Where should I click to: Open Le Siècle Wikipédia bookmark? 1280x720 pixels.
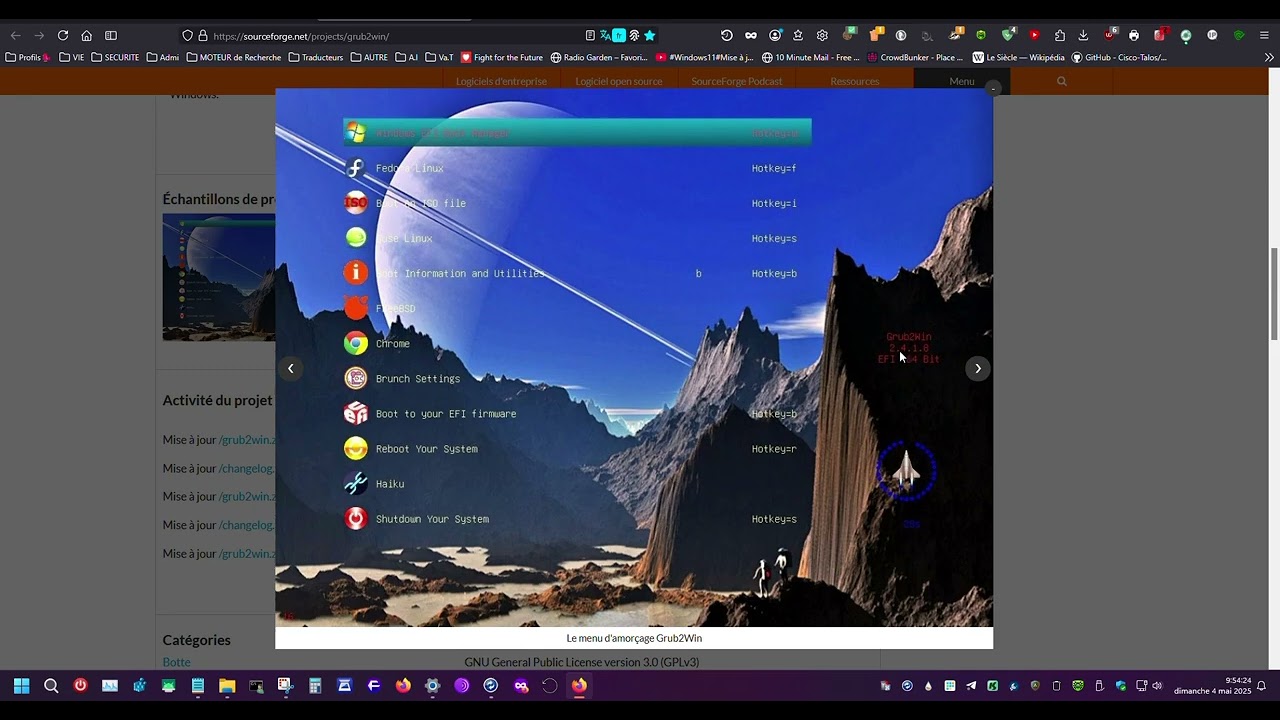click(1019, 57)
